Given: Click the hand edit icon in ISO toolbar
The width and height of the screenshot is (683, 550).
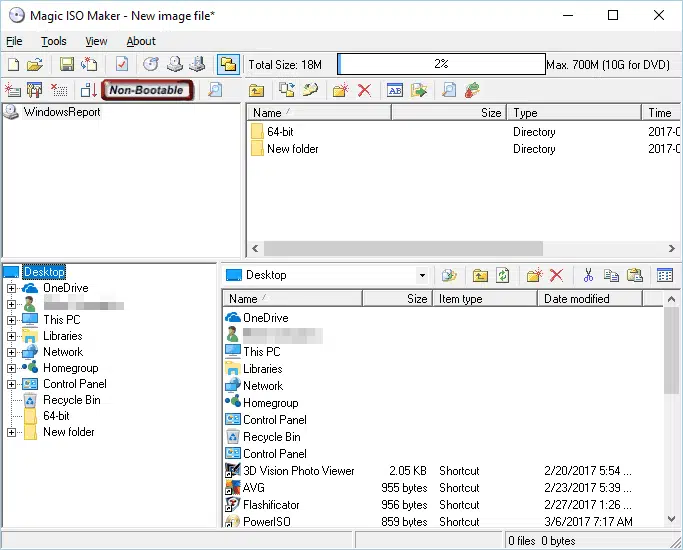Looking at the screenshot, I should coord(310,90).
